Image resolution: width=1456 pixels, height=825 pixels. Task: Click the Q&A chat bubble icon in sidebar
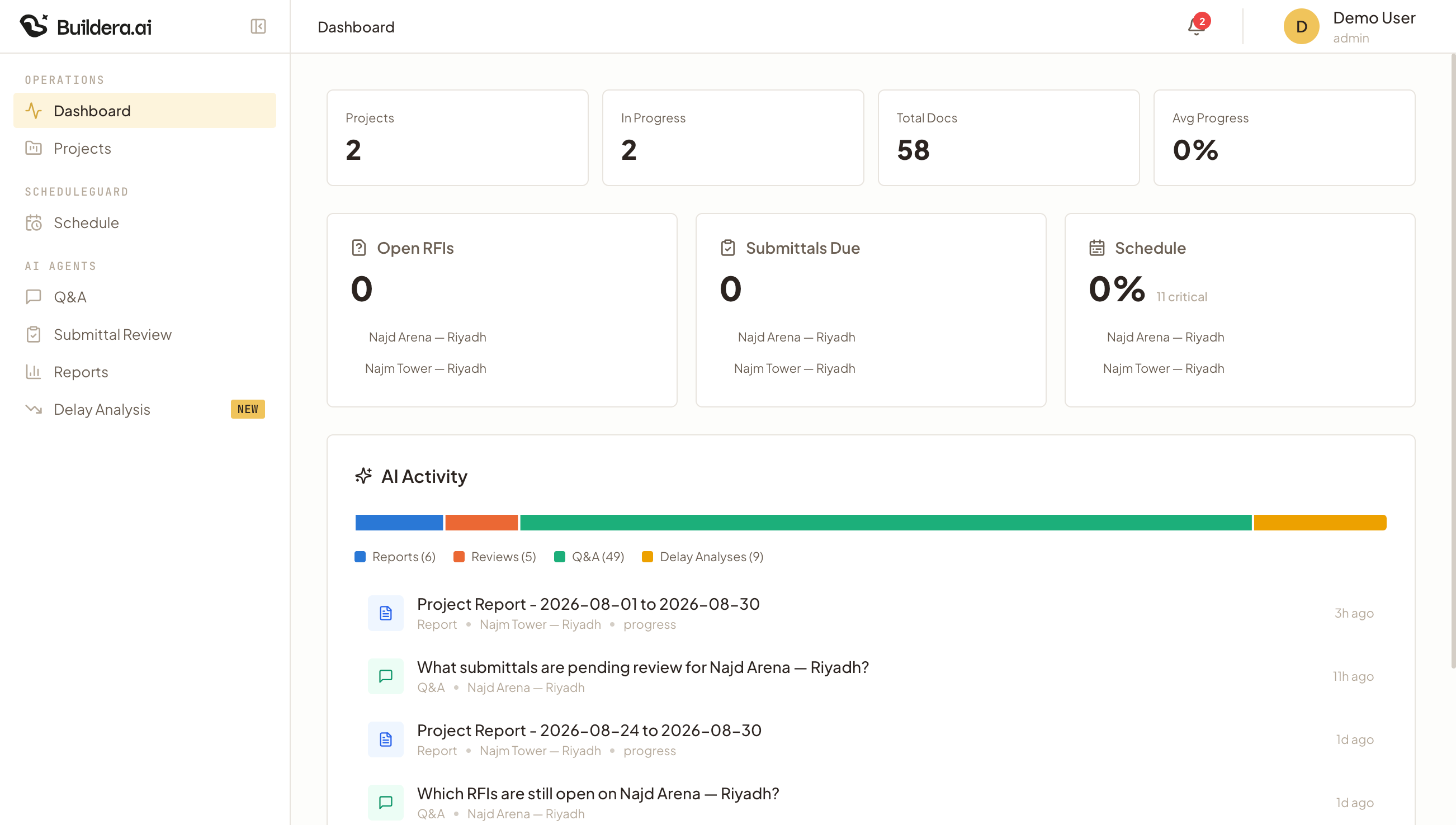[33, 297]
